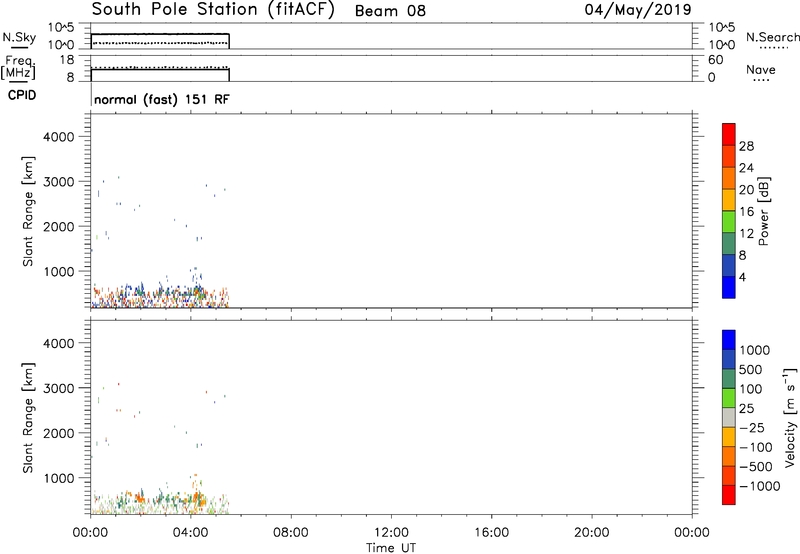The height and width of the screenshot is (554, 800).
Task: Click the '04:00' time axis label
Action: click(x=190, y=533)
